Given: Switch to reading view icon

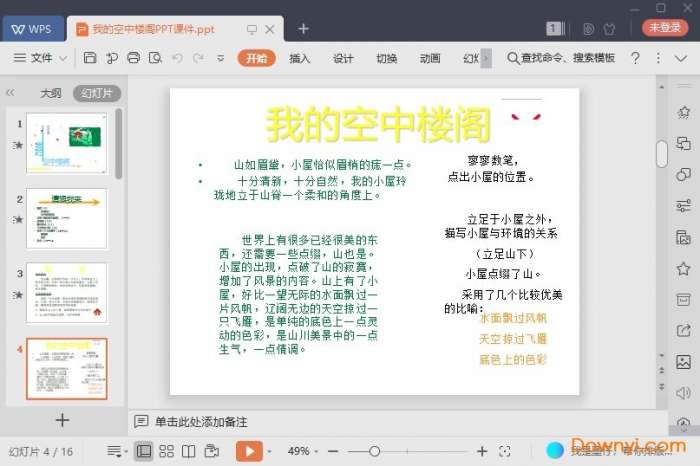Looking at the screenshot, I should 188,451.
